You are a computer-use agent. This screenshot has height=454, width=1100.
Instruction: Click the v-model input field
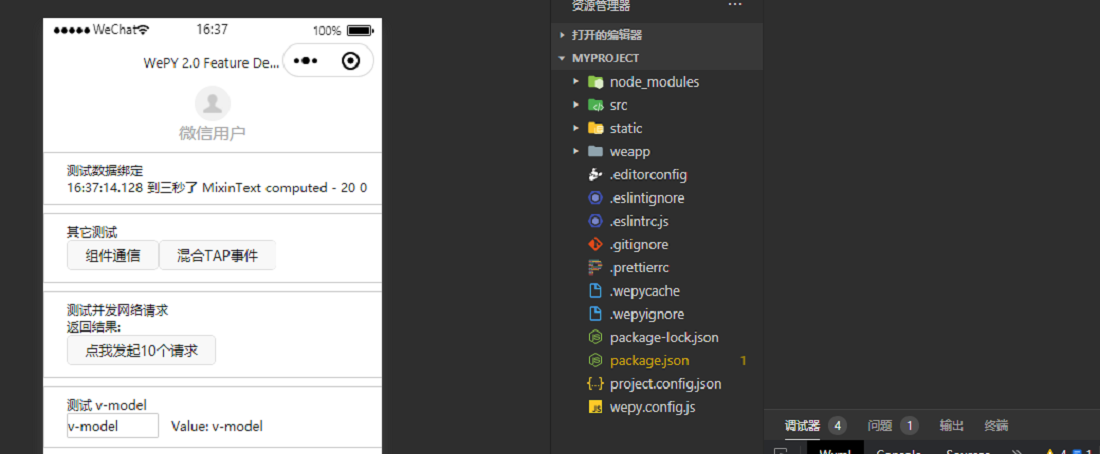(113, 426)
